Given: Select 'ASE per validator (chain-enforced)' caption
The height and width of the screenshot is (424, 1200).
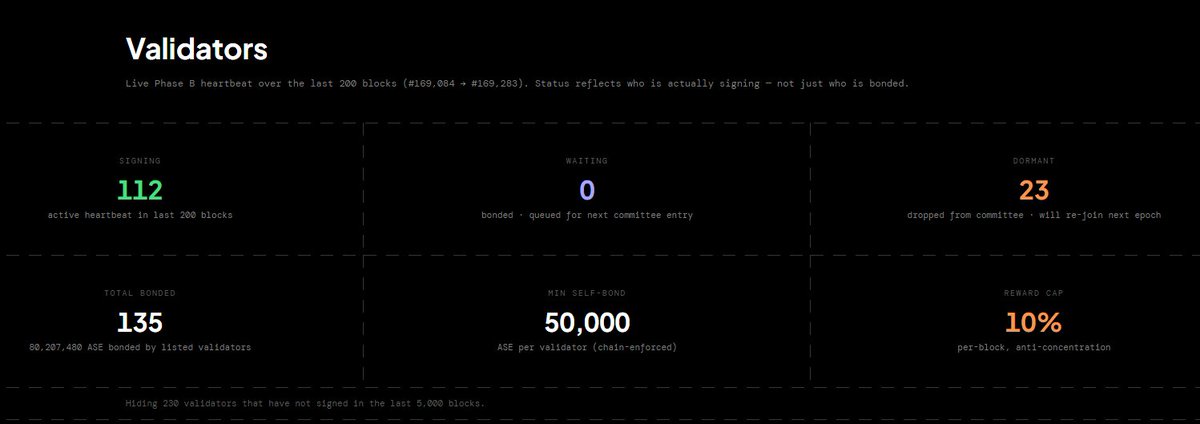Looking at the screenshot, I should coord(587,347).
